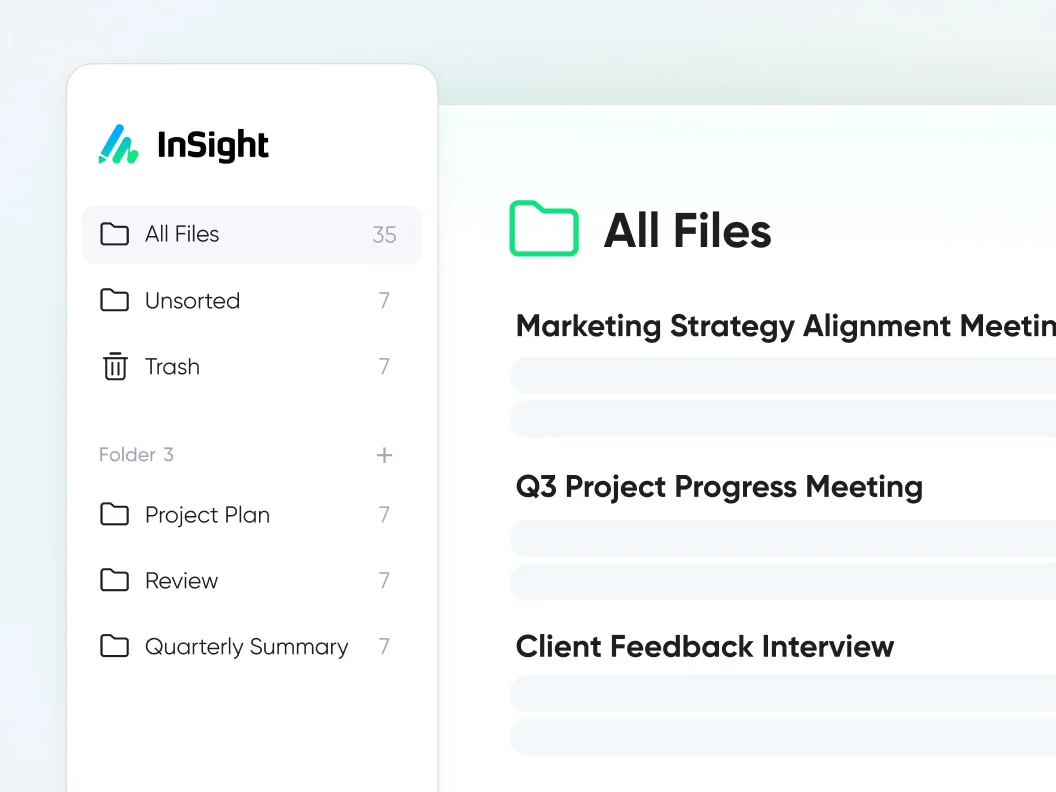The image size is (1056, 792).
Task: Click the Quarterly Summary folder icon
Action: click(115, 647)
